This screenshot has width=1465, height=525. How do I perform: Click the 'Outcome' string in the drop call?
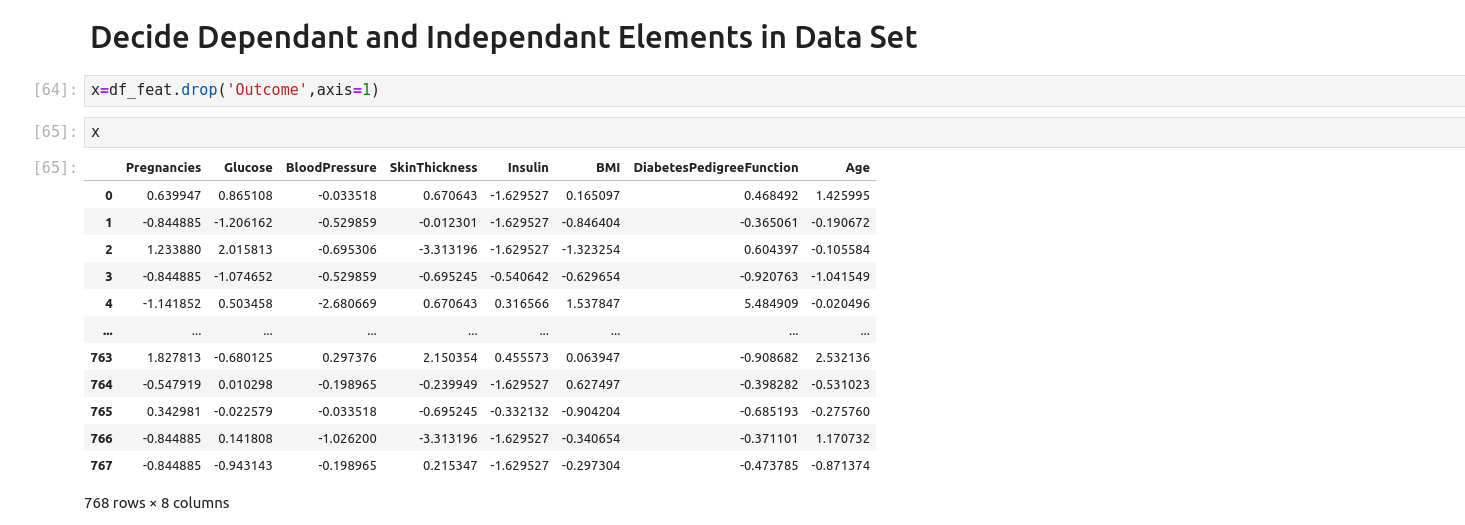[x=267, y=90]
